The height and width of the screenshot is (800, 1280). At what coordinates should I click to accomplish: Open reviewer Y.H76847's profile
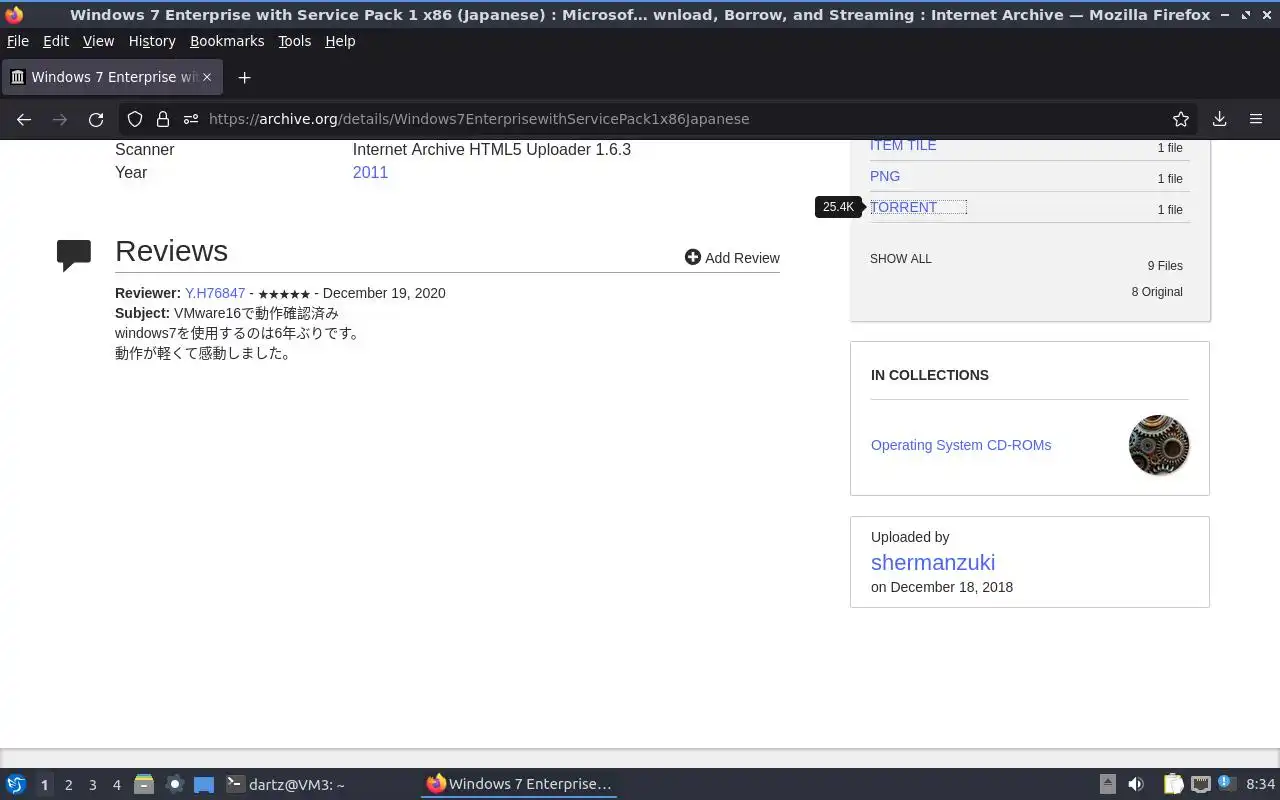[215, 293]
